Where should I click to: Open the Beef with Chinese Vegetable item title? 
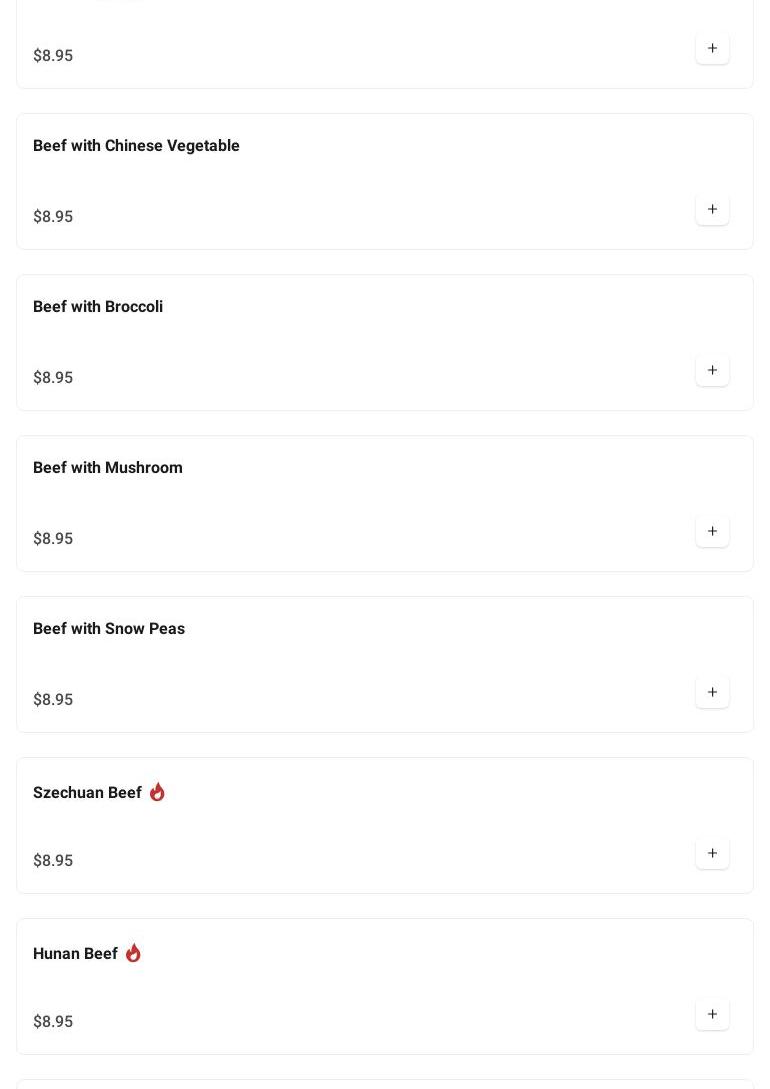[x=136, y=146]
